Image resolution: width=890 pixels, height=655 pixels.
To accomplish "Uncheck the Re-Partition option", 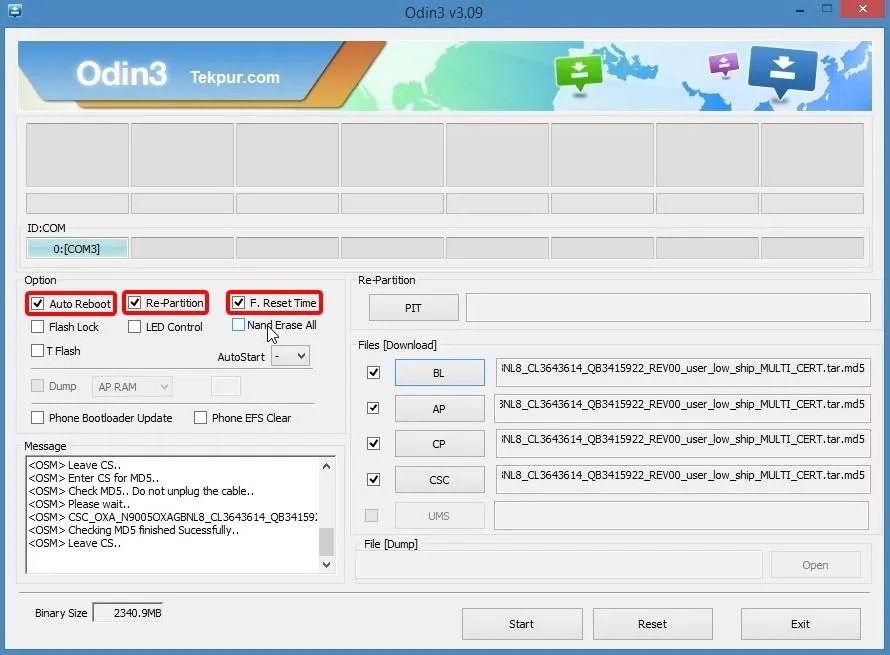I will coord(135,303).
